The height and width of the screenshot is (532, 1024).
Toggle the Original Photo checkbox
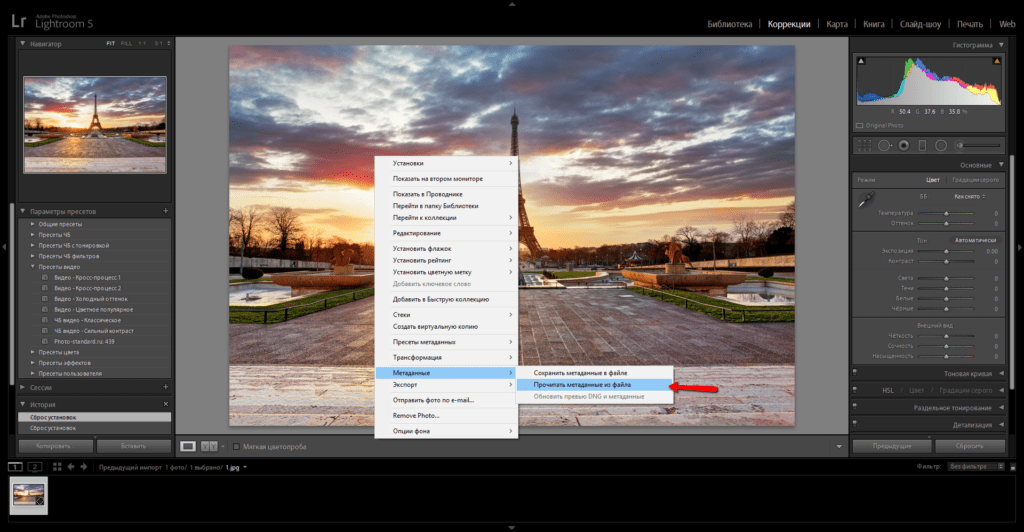coord(859,125)
